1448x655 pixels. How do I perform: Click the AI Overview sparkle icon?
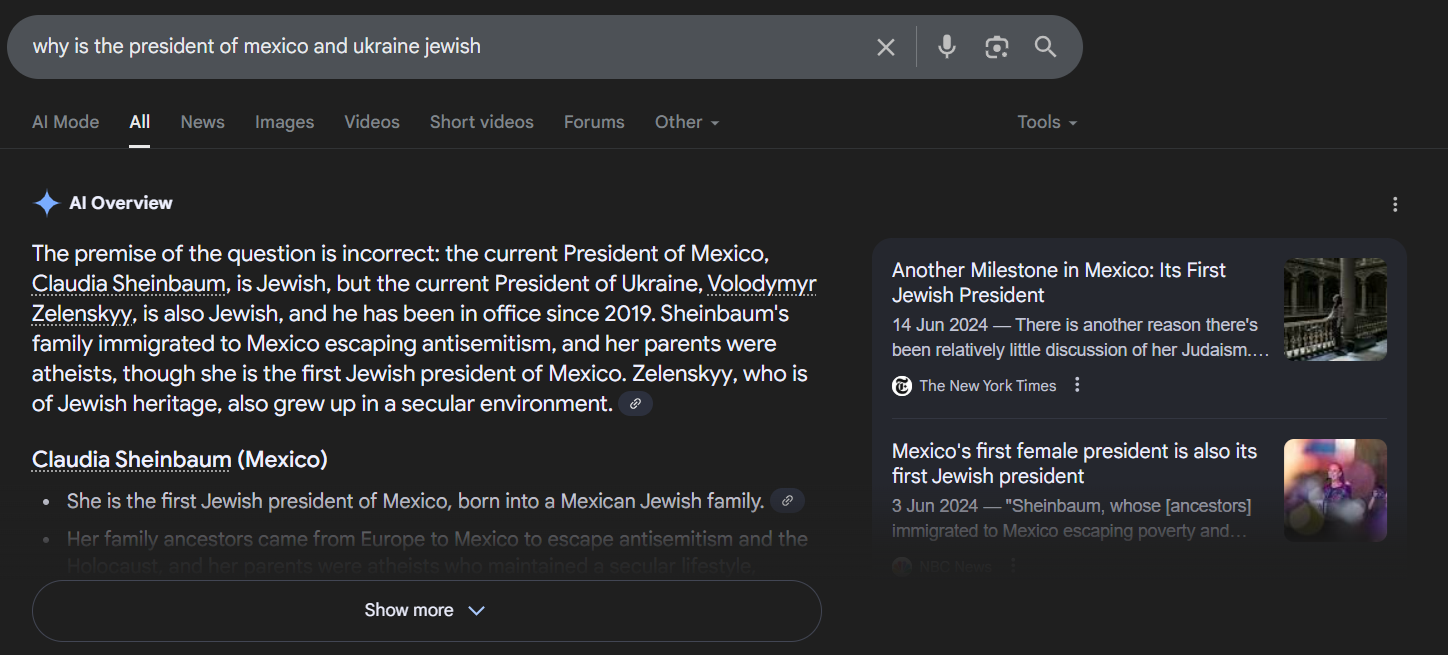pyautogui.click(x=47, y=203)
